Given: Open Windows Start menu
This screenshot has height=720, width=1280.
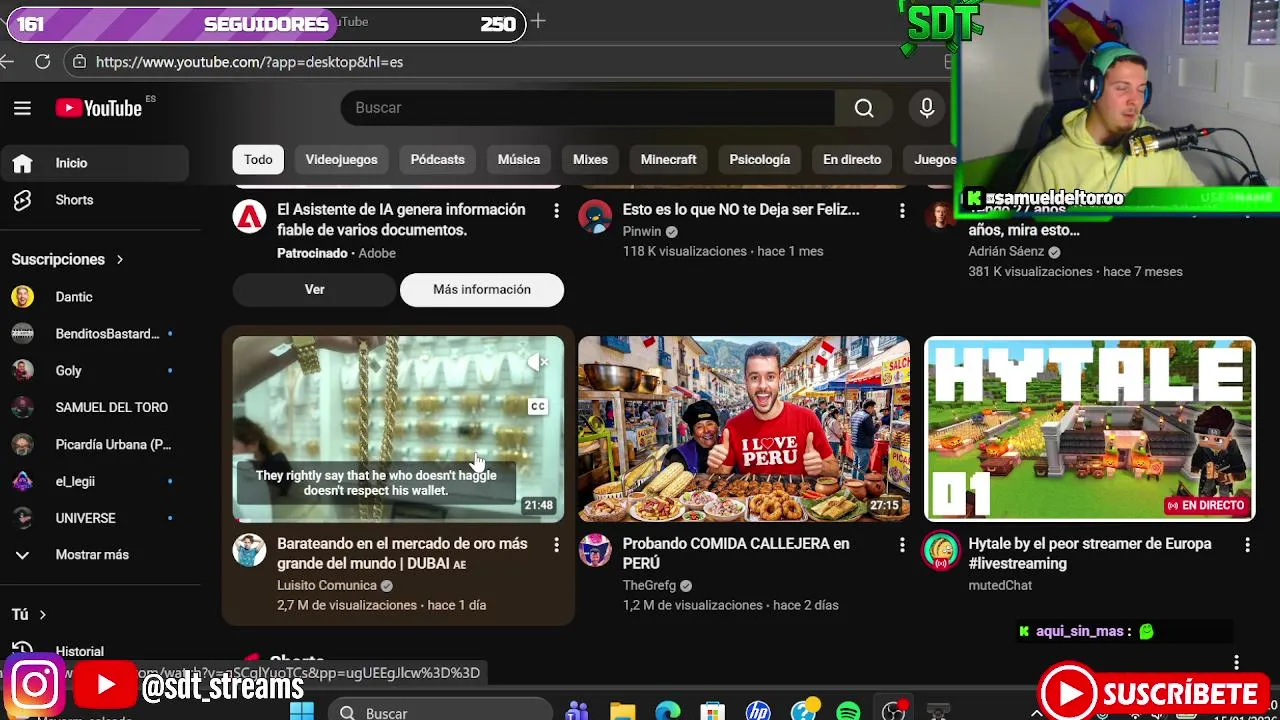Looking at the screenshot, I should tap(302, 712).
